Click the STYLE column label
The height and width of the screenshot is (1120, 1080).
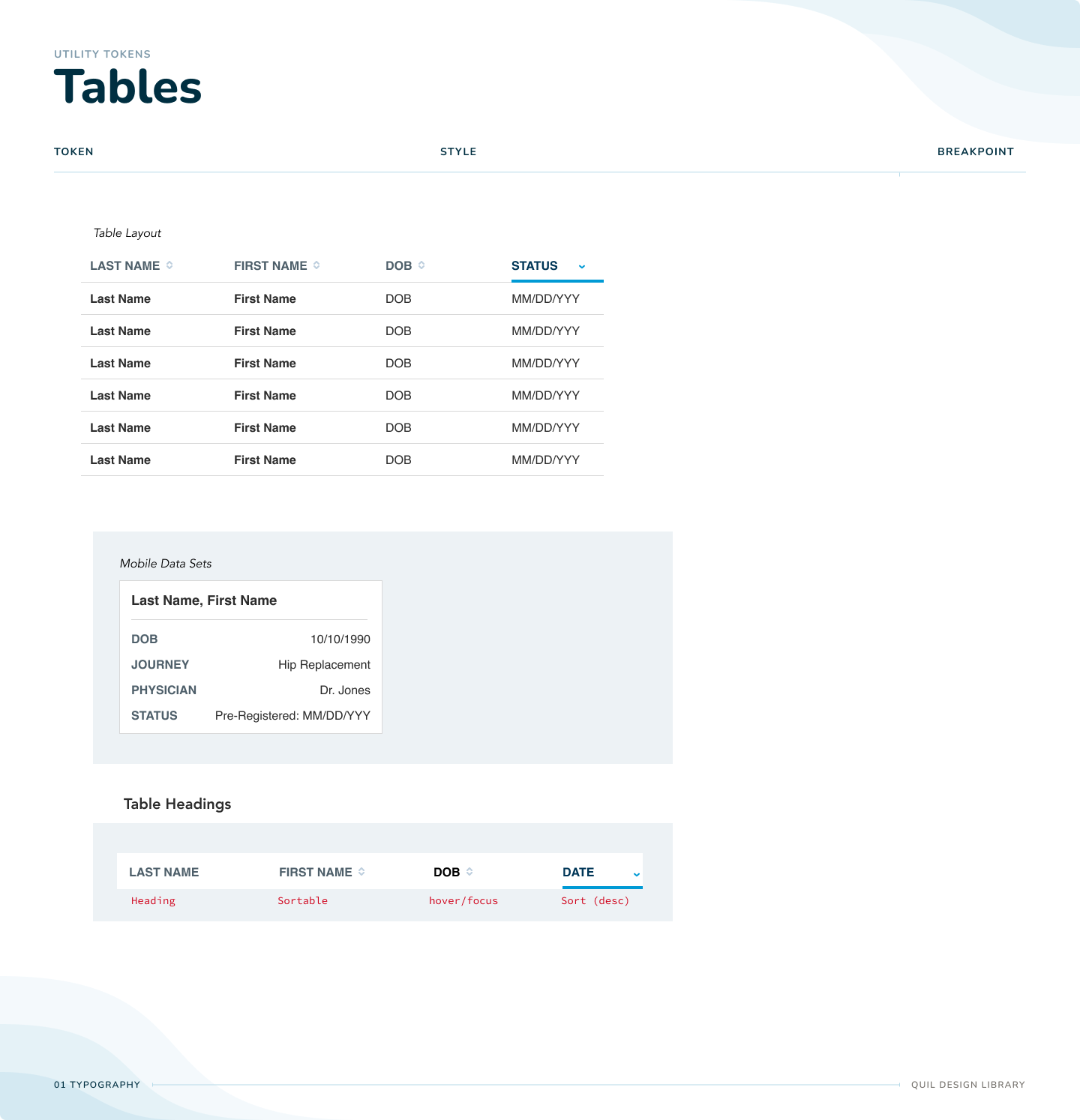[458, 151]
